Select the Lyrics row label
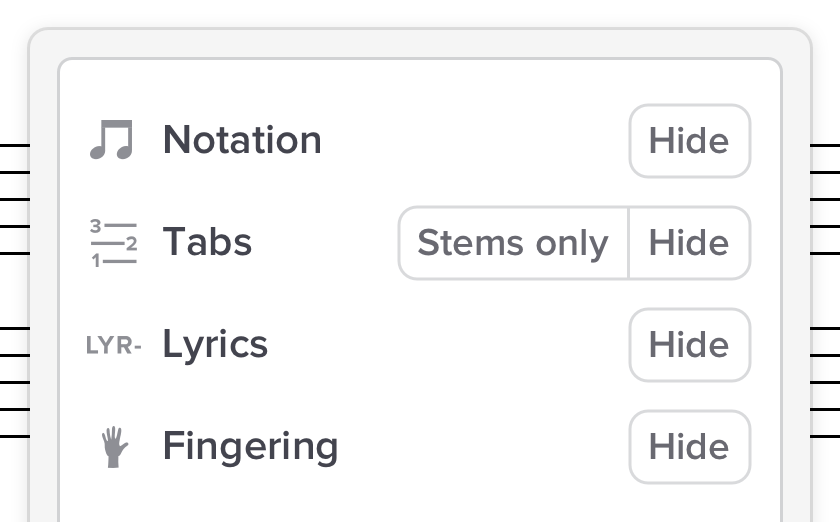The height and width of the screenshot is (522, 840). click(x=215, y=345)
